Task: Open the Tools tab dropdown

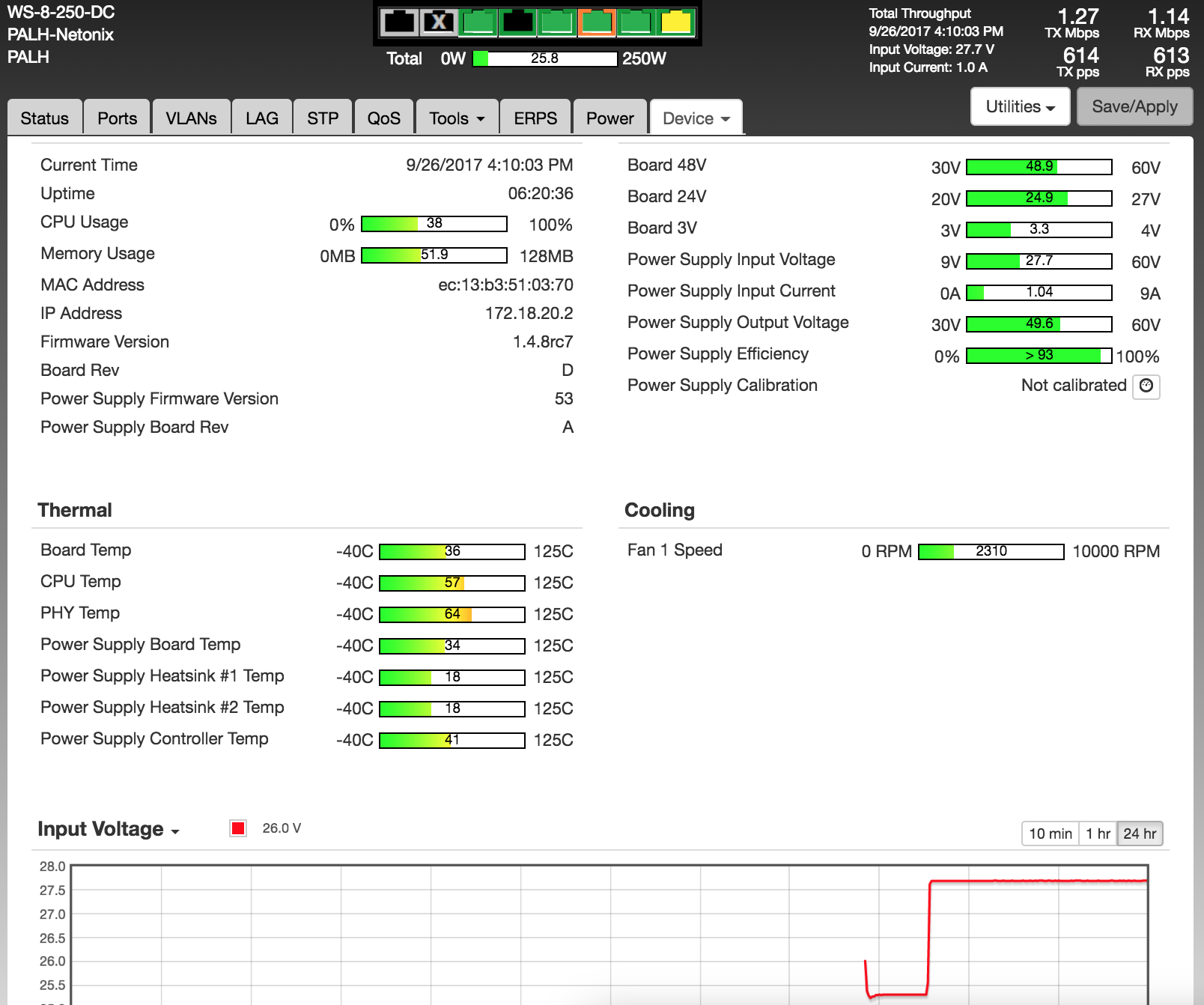Action: coord(457,118)
